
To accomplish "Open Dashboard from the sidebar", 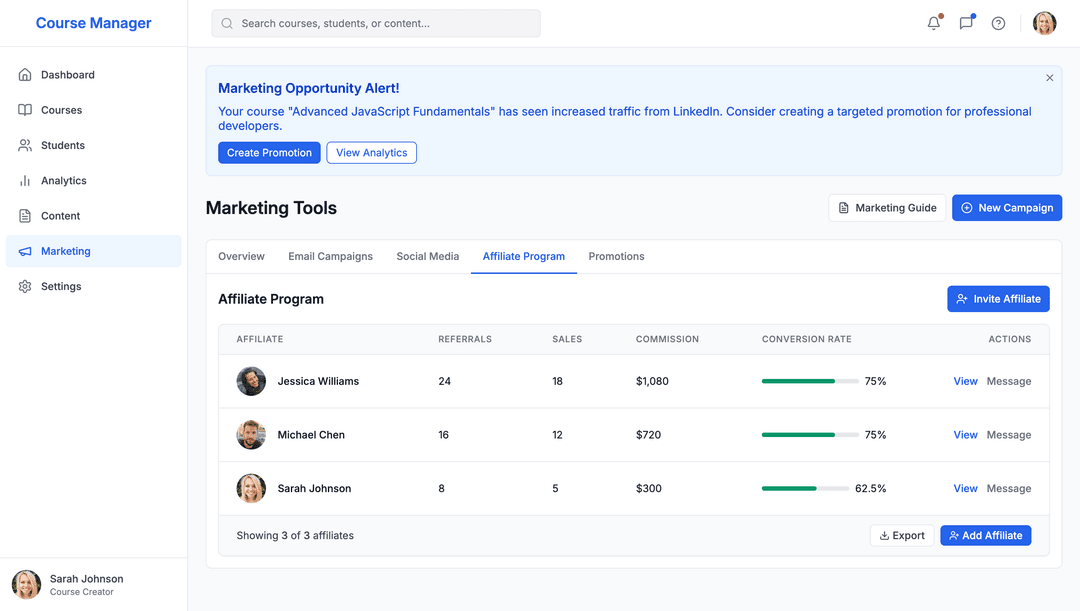I will point(67,75).
